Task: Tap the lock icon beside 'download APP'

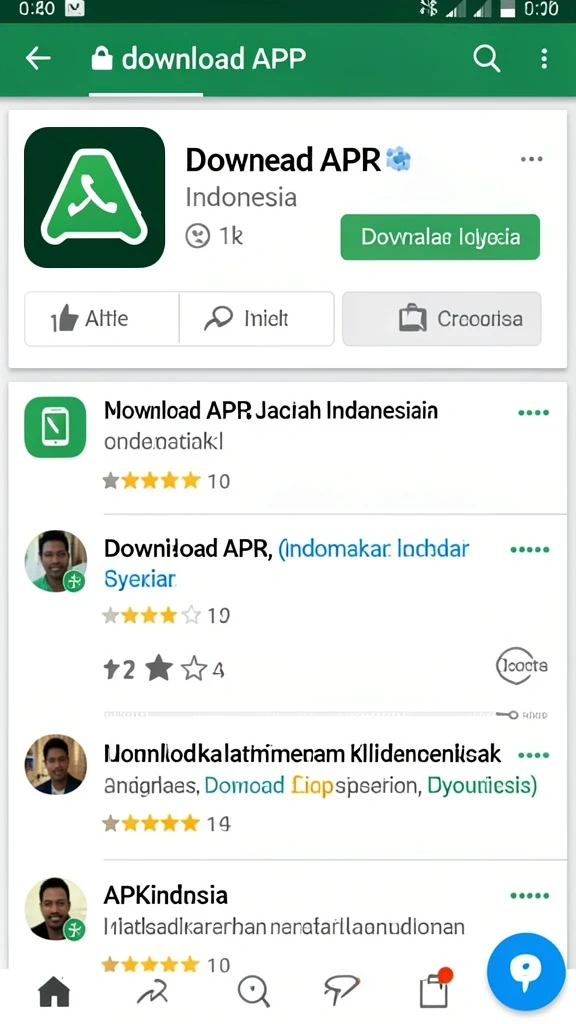Action: pyautogui.click(x=101, y=59)
